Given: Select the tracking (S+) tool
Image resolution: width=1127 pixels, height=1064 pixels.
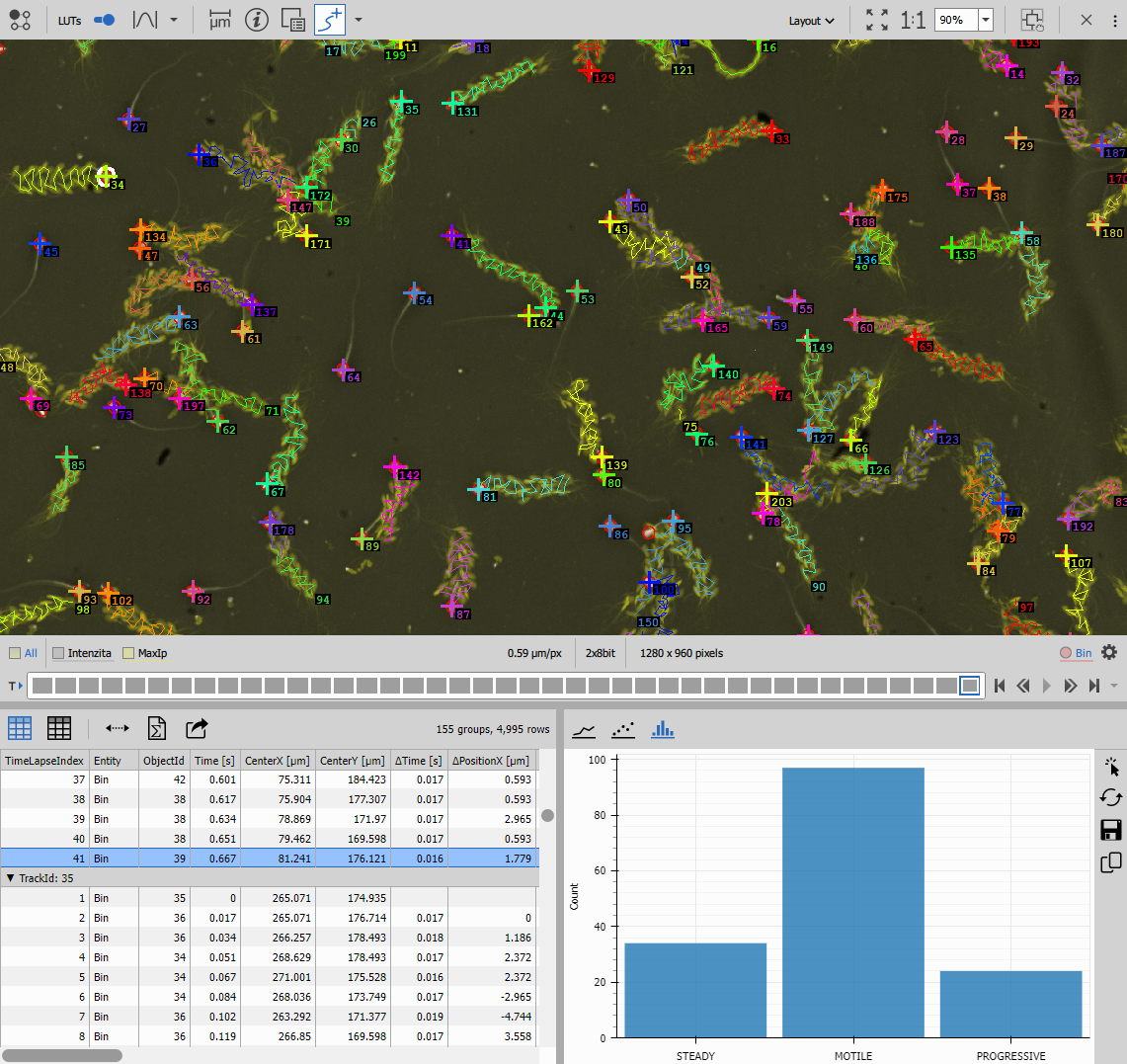Looking at the screenshot, I should 328,20.
